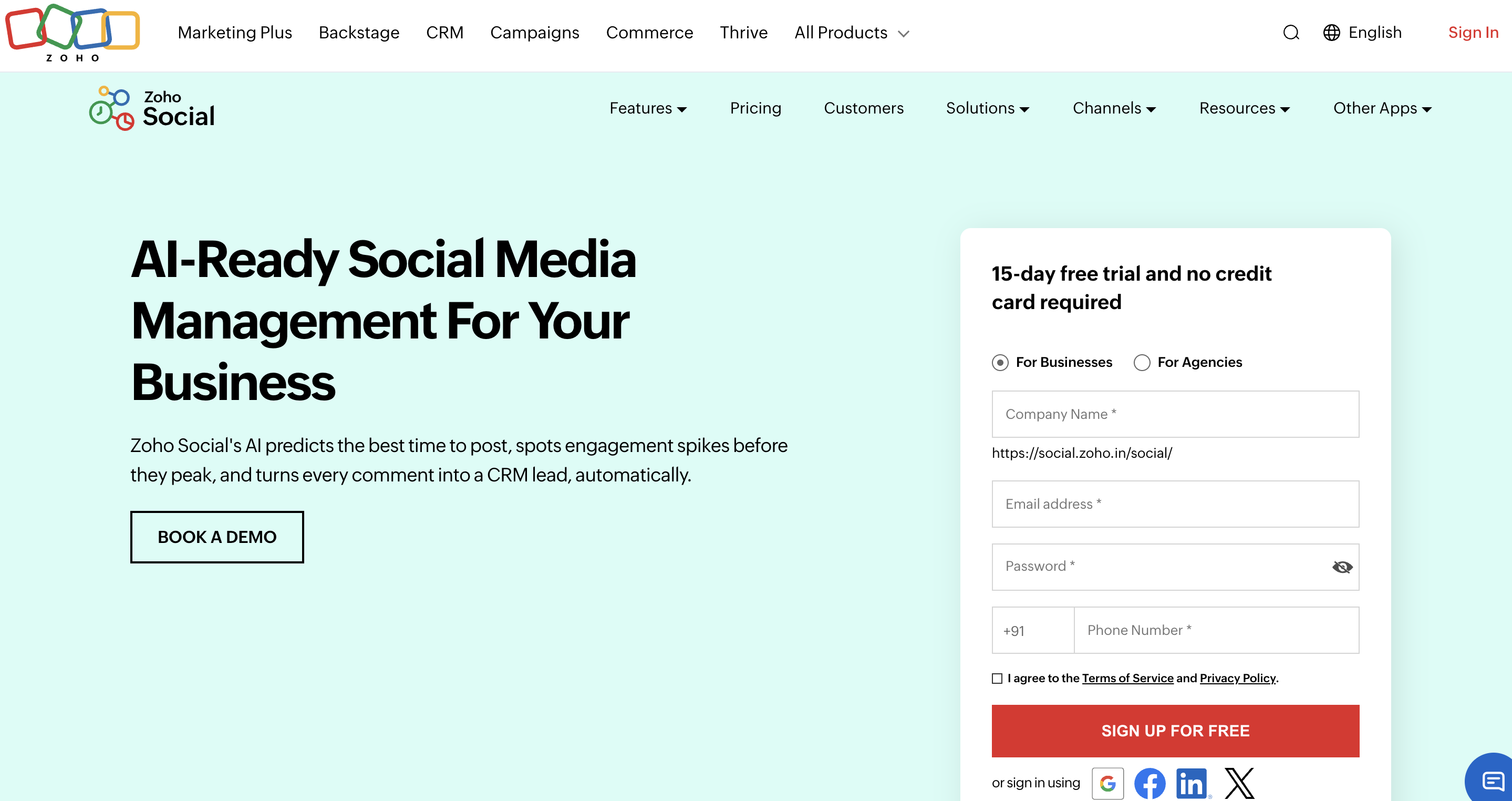This screenshot has height=801, width=1512.
Task: Focus the Email address field
Action: 1175,504
